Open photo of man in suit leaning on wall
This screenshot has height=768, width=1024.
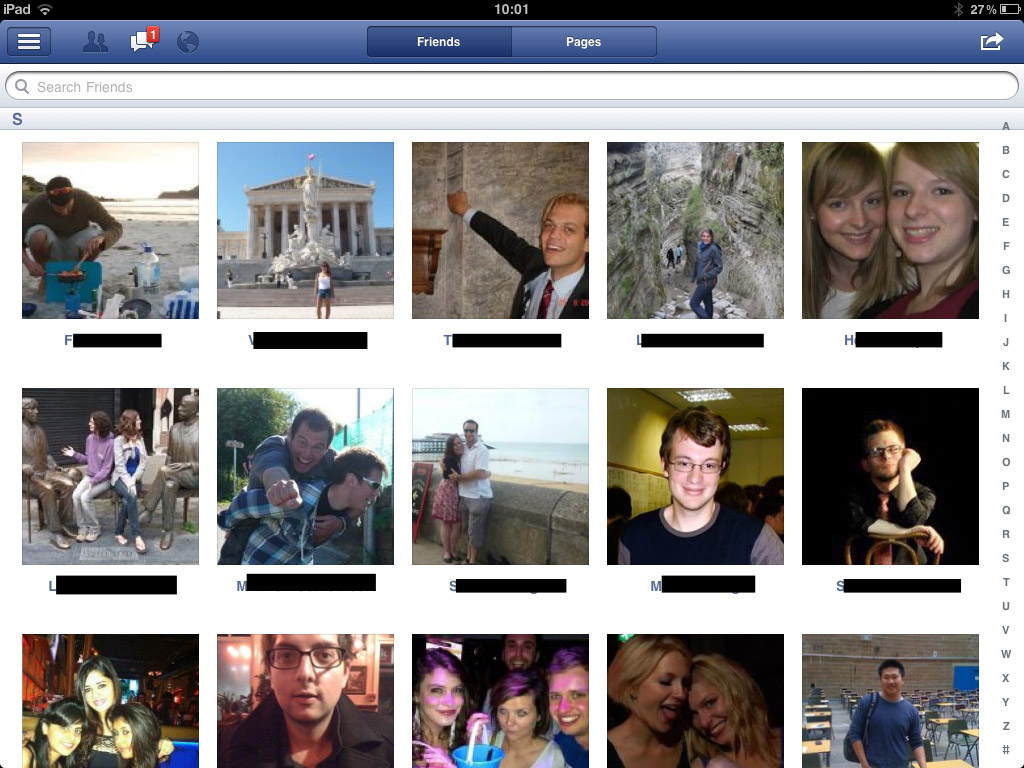(500, 231)
